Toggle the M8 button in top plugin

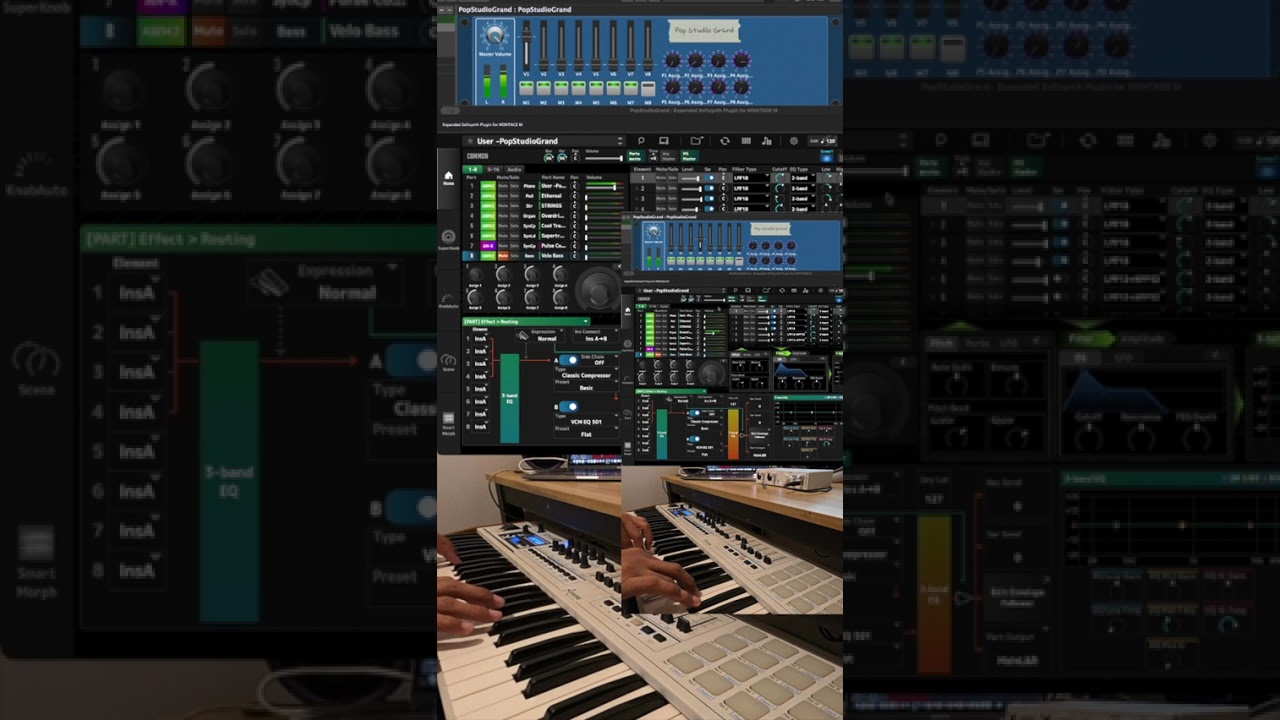[x=648, y=88]
